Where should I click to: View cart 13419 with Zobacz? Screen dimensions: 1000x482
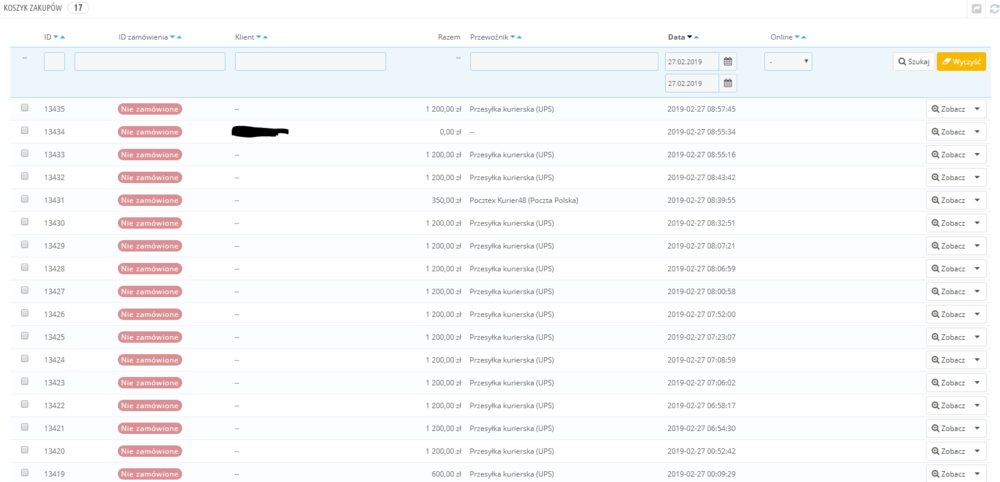coord(948,474)
